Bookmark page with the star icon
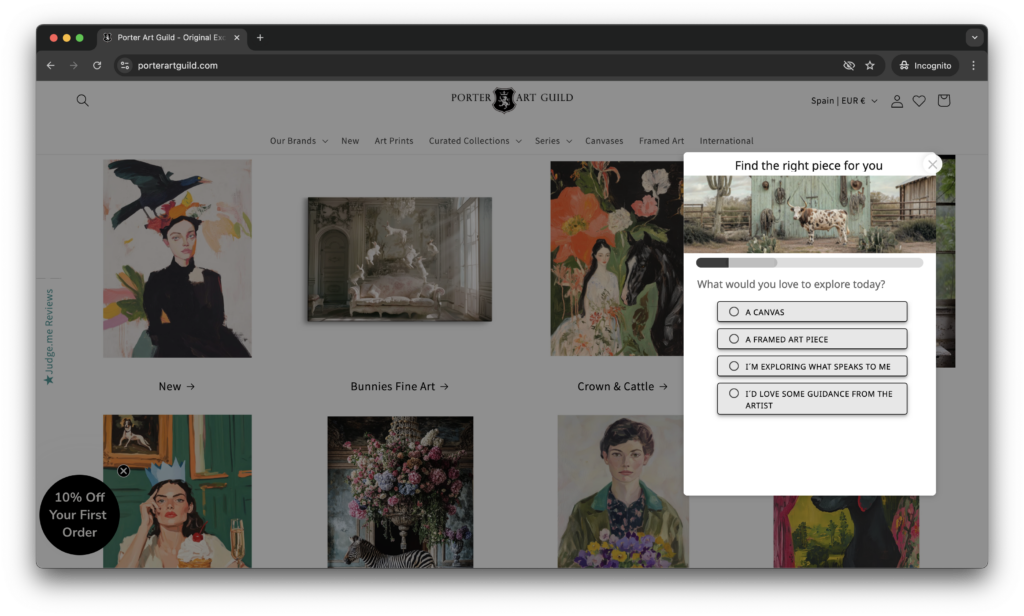This screenshot has height=616, width=1024. pos(870,66)
